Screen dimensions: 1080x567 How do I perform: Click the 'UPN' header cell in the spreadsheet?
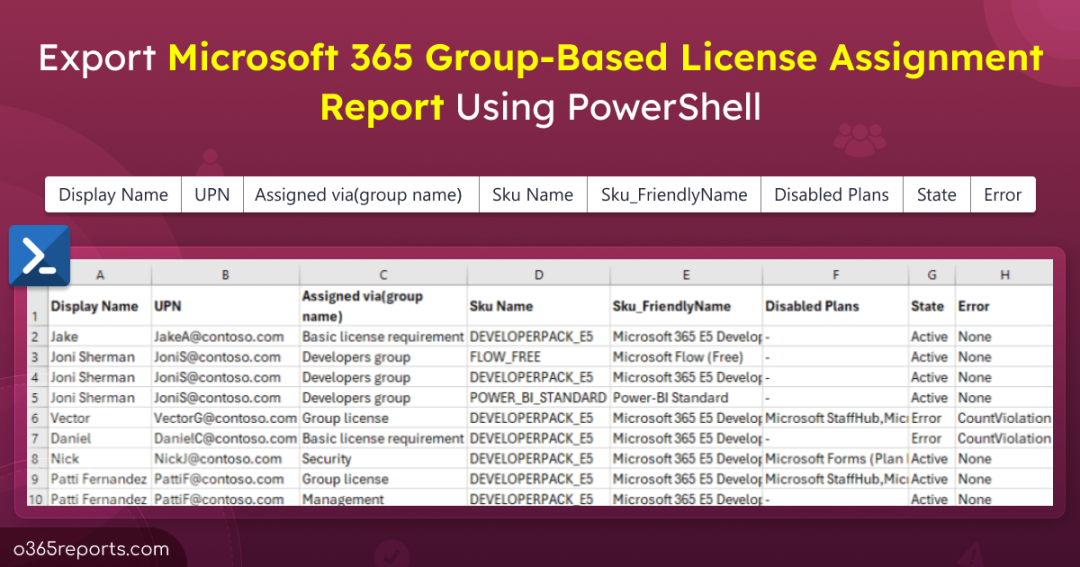(x=225, y=306)
